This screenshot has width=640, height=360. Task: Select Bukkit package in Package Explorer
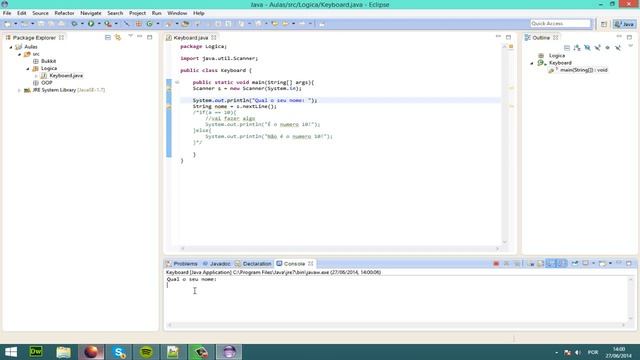tap(48, 61)
